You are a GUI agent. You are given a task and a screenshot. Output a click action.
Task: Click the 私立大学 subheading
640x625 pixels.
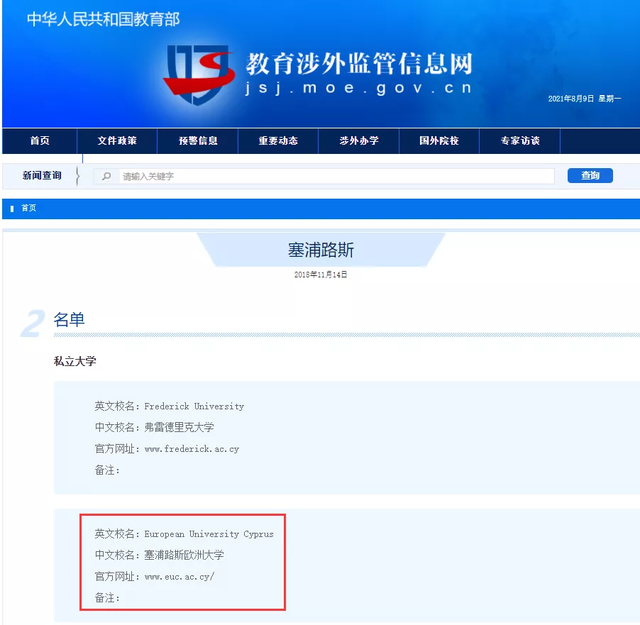(x=75, y=361)
